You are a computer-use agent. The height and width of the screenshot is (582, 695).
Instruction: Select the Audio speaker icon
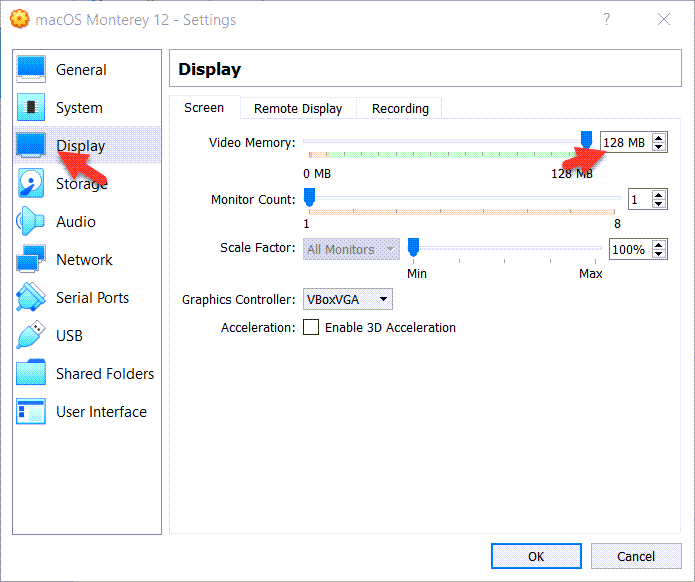31,222
